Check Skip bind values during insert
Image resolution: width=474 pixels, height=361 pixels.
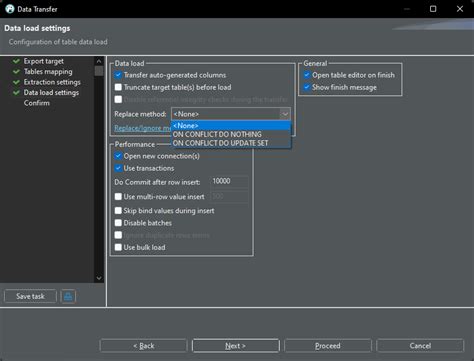point(118,211)
